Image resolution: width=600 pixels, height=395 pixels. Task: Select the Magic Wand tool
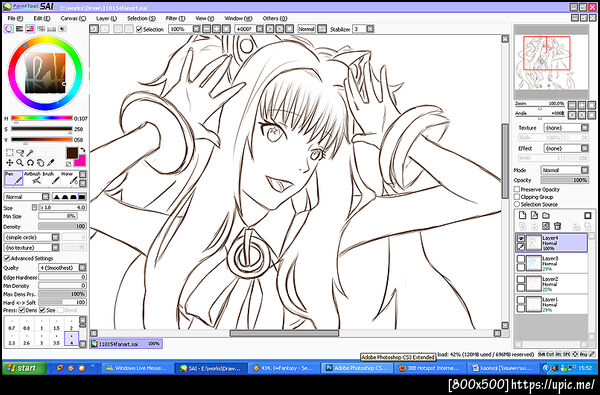30,153
